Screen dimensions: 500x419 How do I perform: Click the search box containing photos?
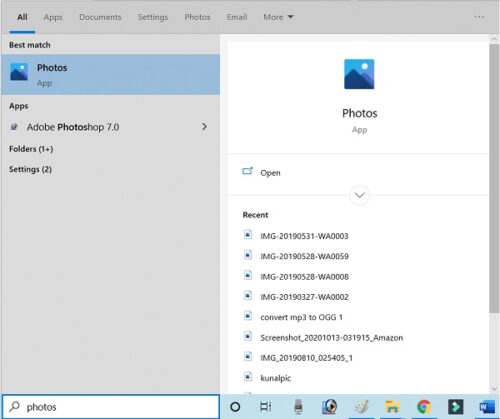coord(111,407)
